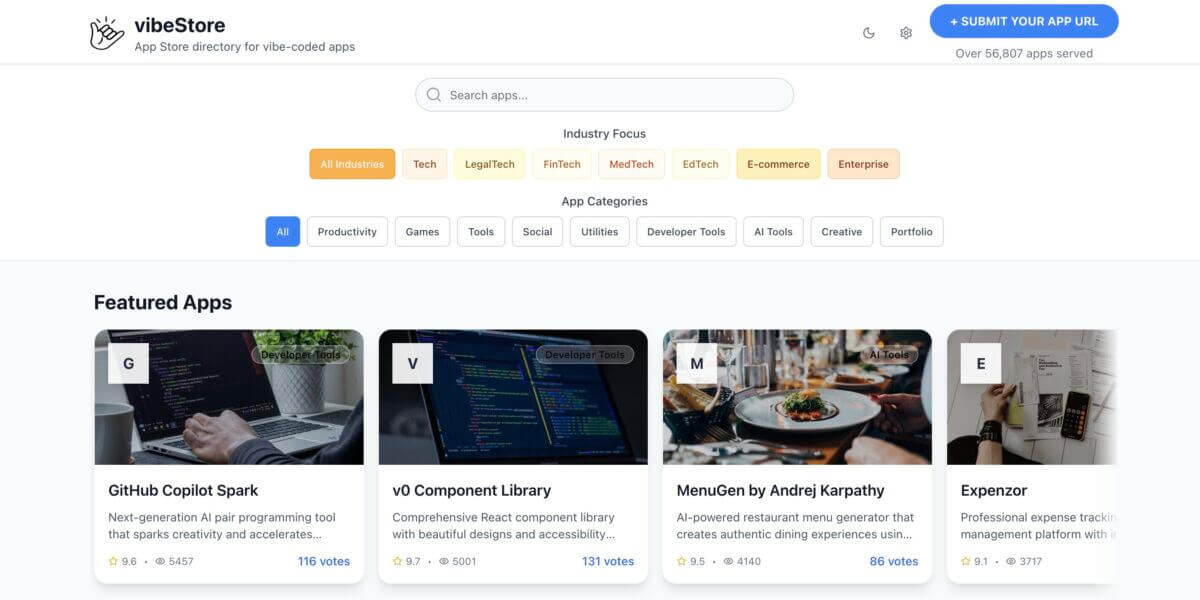
Task: Click the G letter badge on Copilot Spark
Action: [128, 364]
